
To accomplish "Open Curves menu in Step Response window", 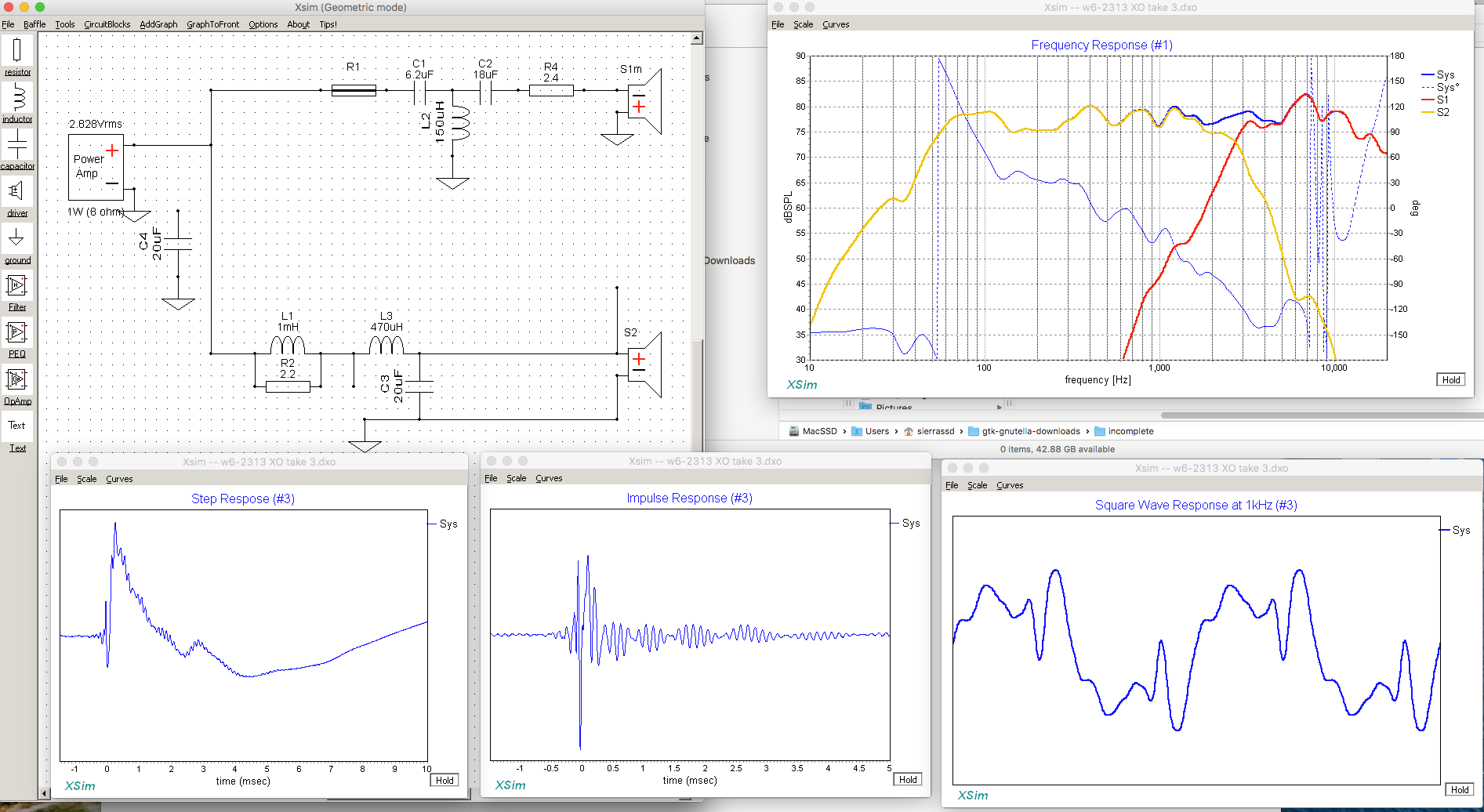I will pyautogui.click(x=119, y=479).
